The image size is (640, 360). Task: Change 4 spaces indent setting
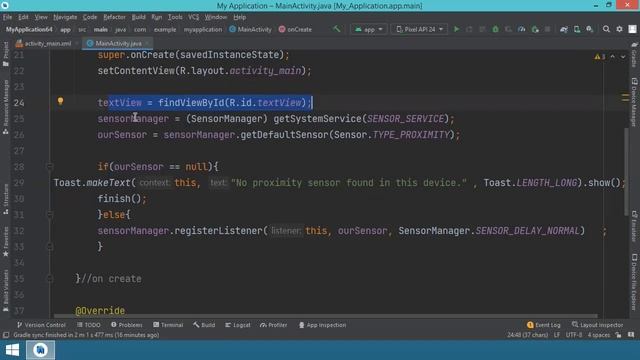tap(599, 335)
